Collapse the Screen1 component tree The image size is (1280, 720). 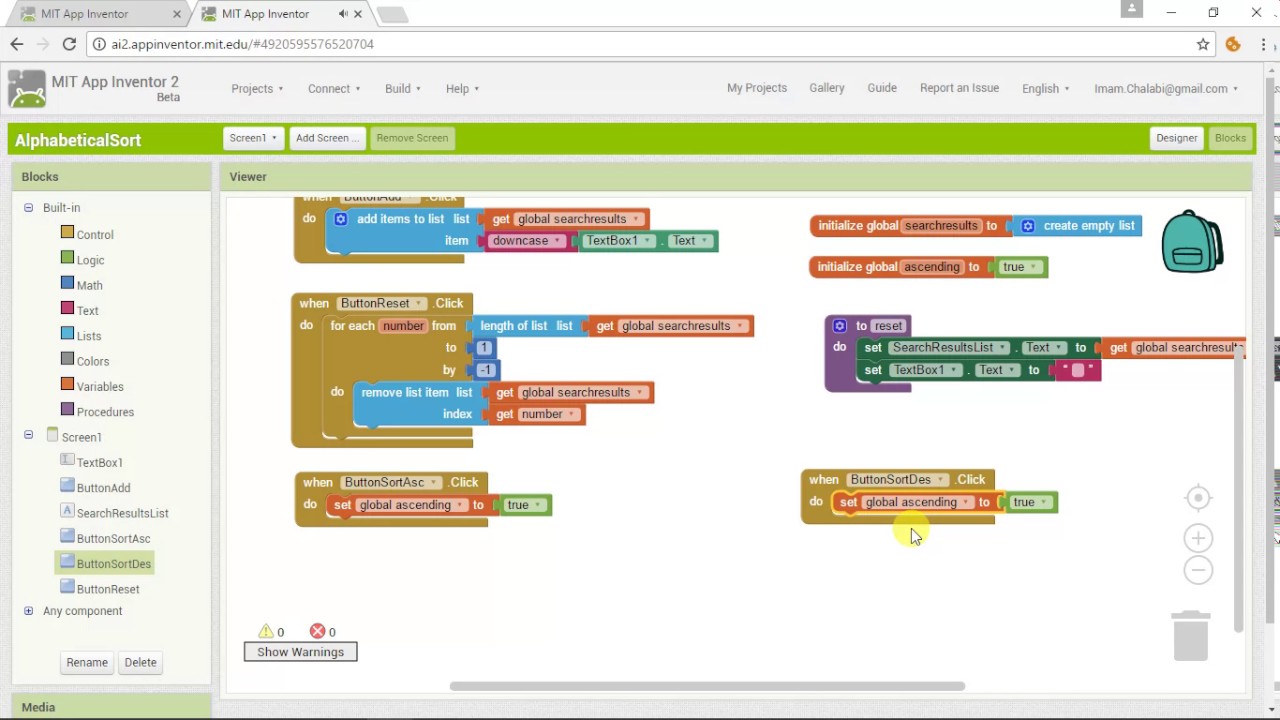28,435
